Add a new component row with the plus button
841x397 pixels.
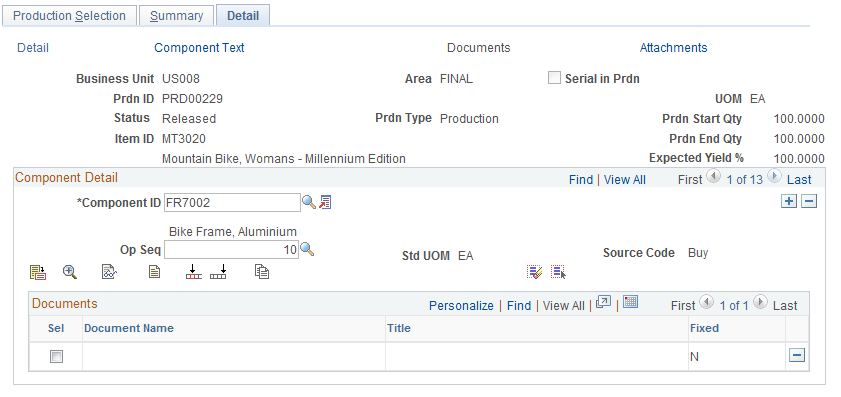(x=788, y=202)
